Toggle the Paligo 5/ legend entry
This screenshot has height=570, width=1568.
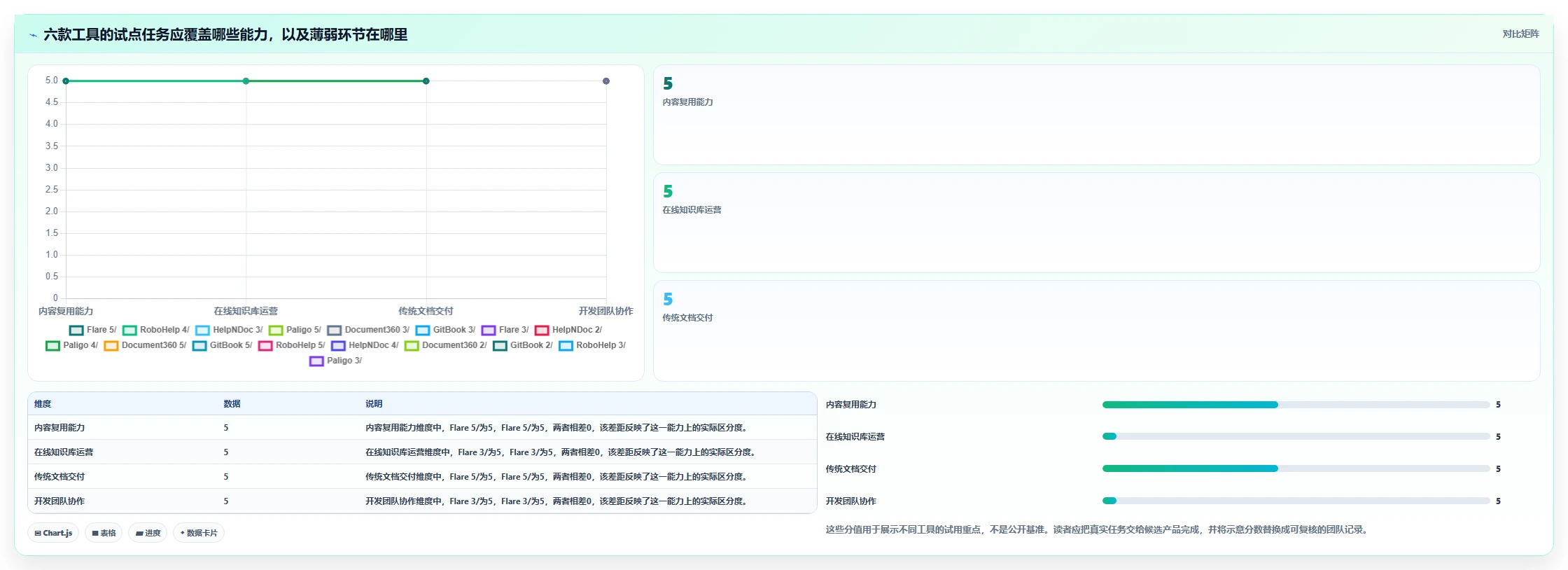pyautogui.click(x=295, y=330)
